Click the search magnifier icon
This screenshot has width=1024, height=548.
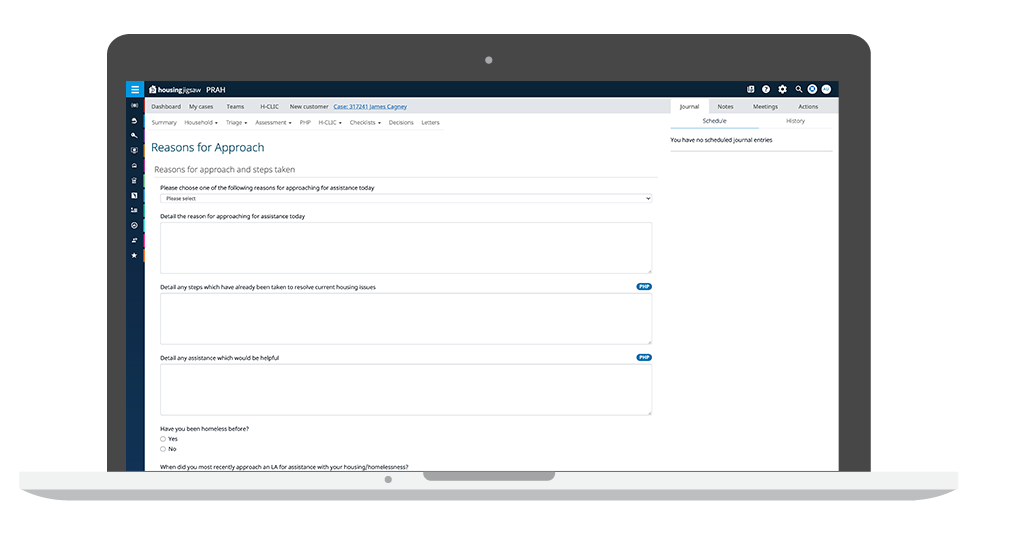(x=798, y=90)
